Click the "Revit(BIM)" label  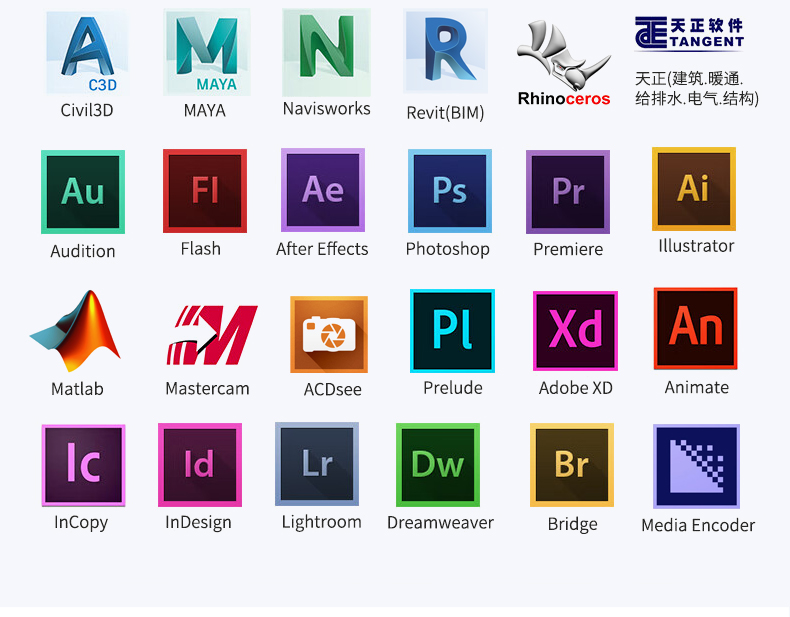point(445,113)
